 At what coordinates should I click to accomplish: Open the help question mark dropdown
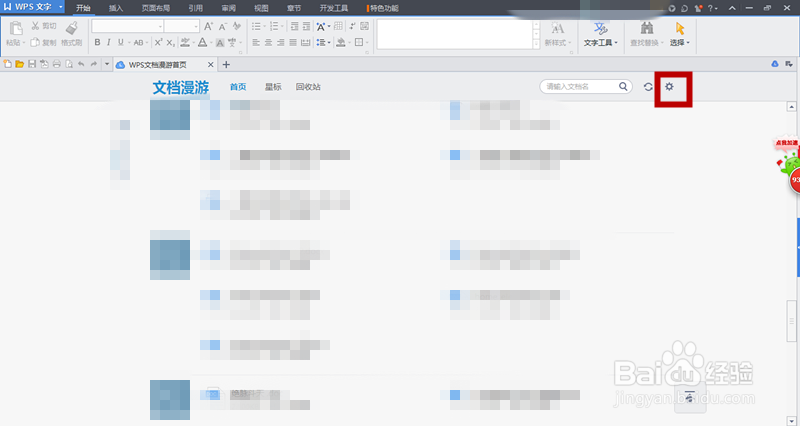click(x=712, y=8)
